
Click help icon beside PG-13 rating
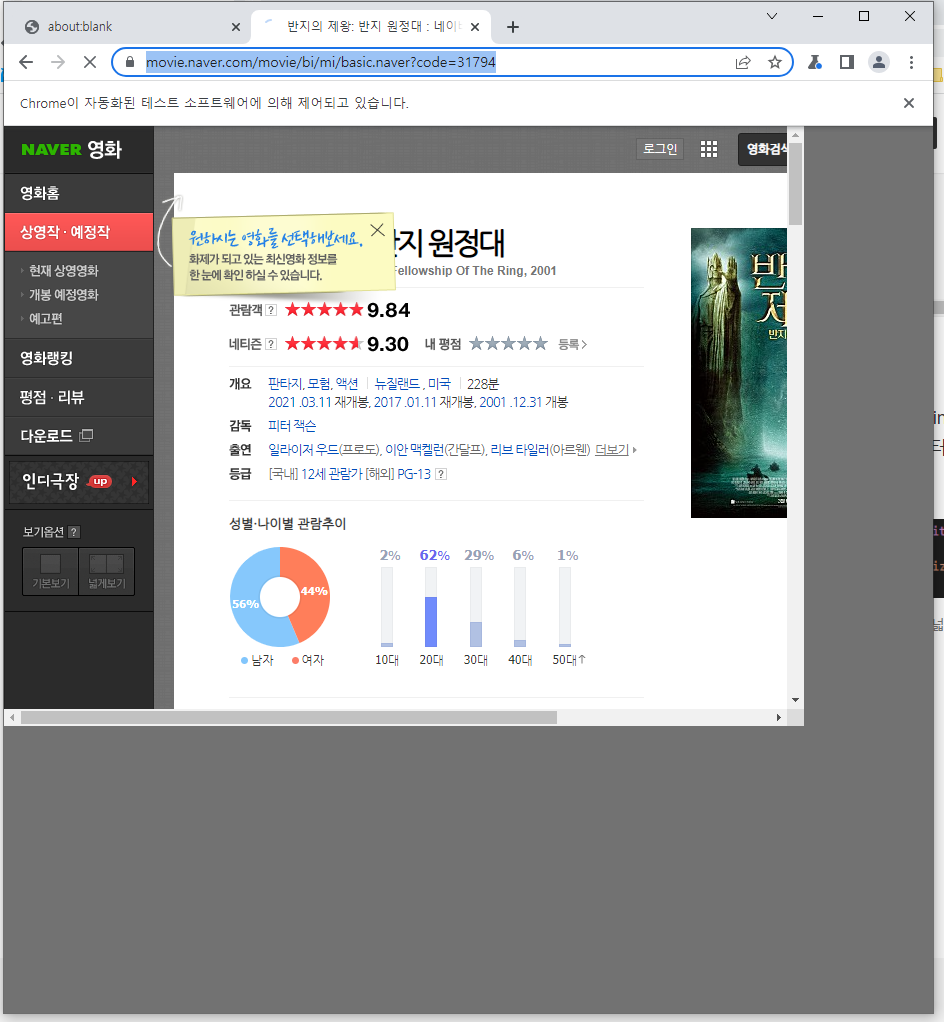441,474
